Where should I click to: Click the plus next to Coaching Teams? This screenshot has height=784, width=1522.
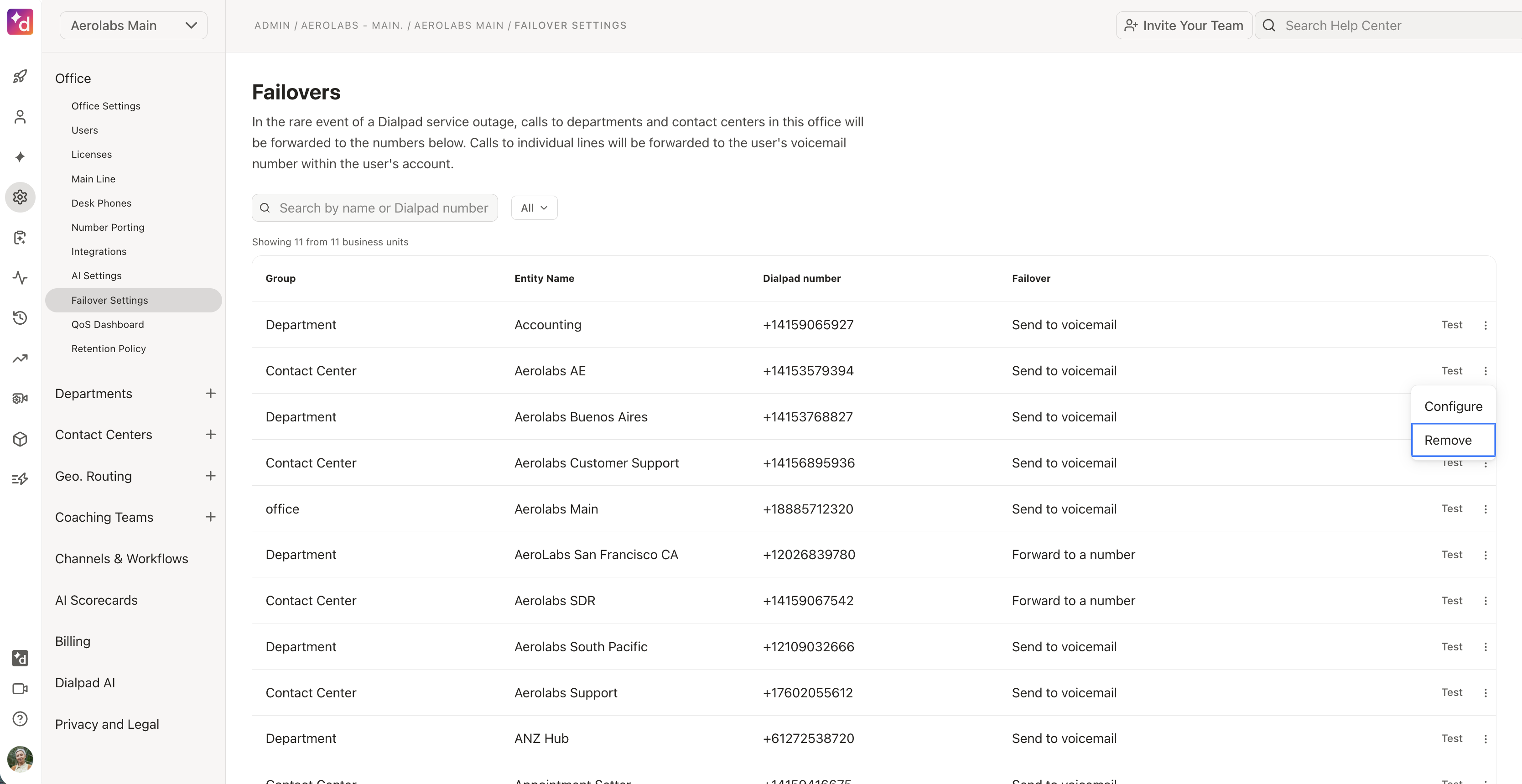pyautogui.click(x=210, y=517)
